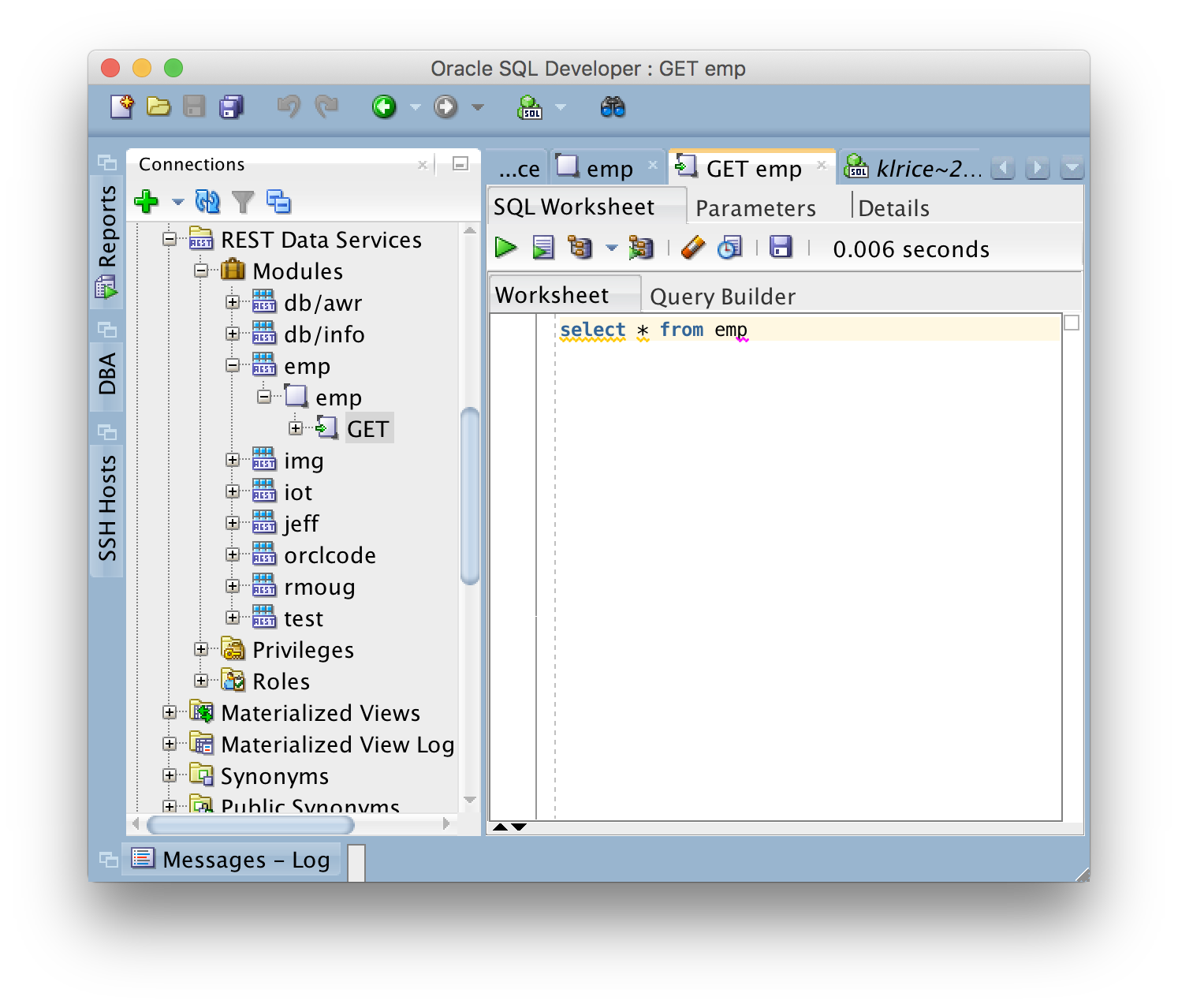The image size is (1178, 1008).
Task: Click the green plus New Connection icon
Action: pyautogui.click(x=147, y=202)
